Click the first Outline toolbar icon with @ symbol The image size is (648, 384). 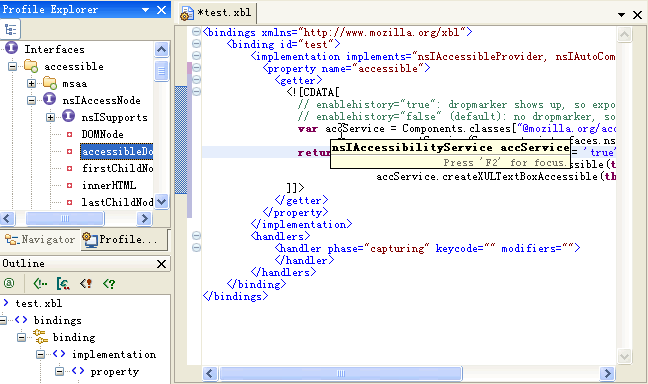tap(9, 283)
